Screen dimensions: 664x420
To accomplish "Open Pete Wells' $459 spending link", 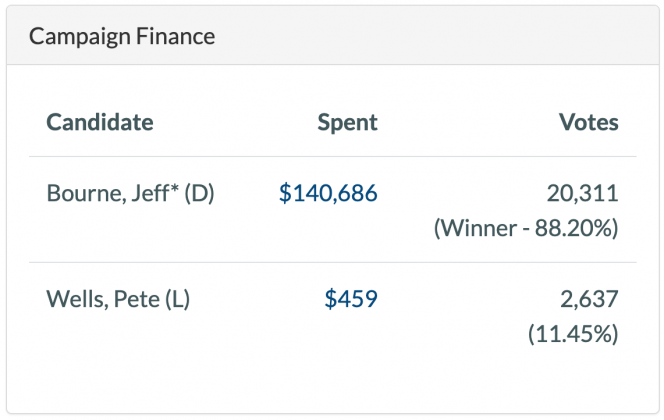I will [351, 299].
